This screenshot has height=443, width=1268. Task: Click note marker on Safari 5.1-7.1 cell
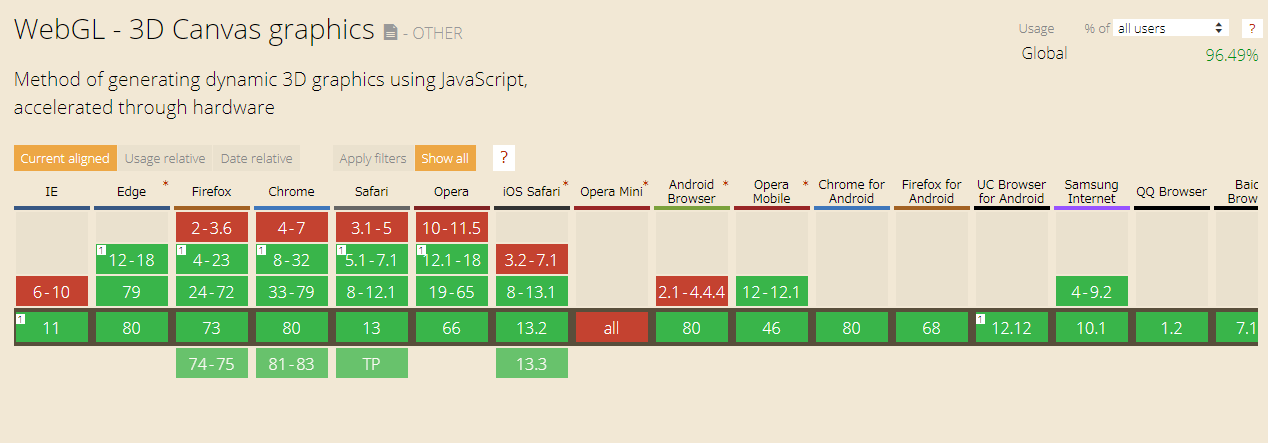[341, 249]
